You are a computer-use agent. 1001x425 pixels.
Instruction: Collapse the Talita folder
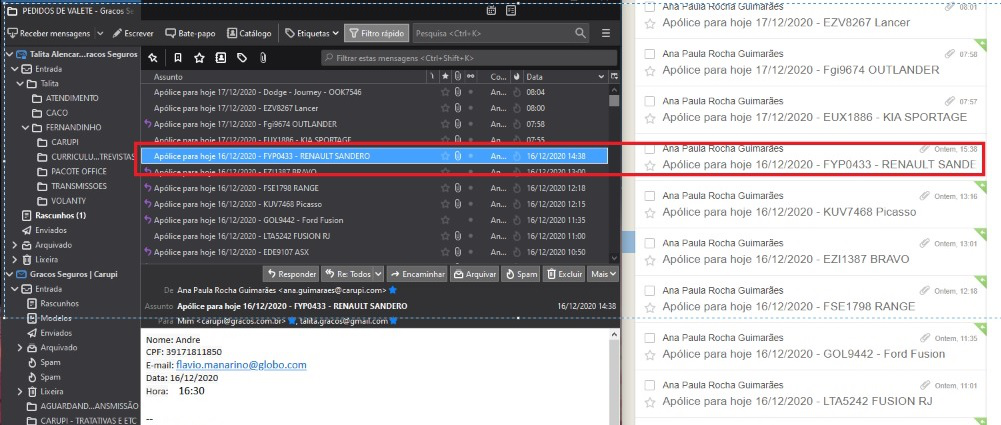[19, 84]
